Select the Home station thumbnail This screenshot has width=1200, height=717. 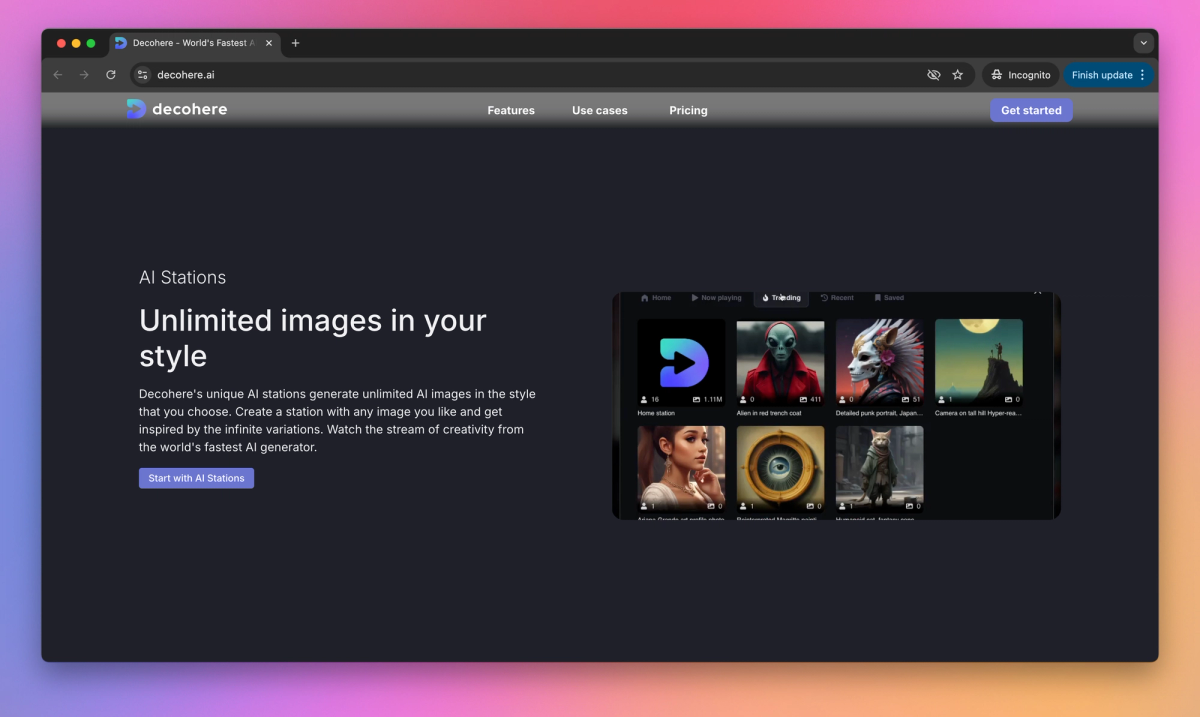(x=681, y=362)
